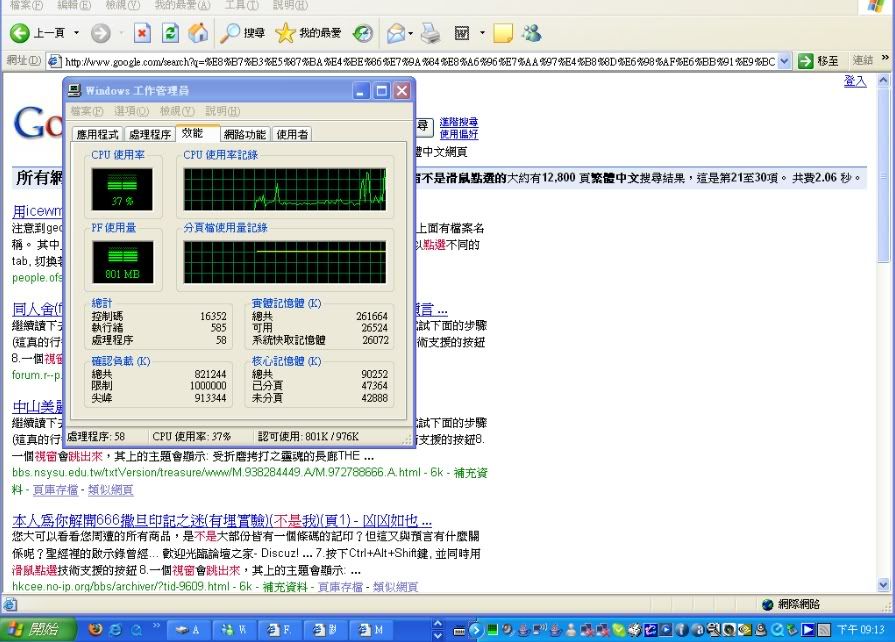
Task: Open the 處理程序 tab in Task Manager
Action: click(x=149, y=134)
